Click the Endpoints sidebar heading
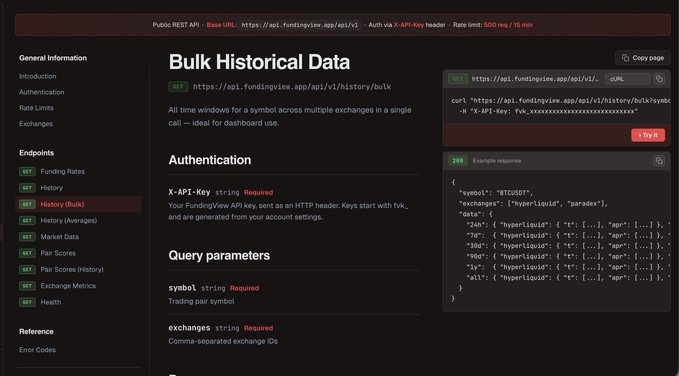This screenshot has height=376, width=679. [36, 153]
